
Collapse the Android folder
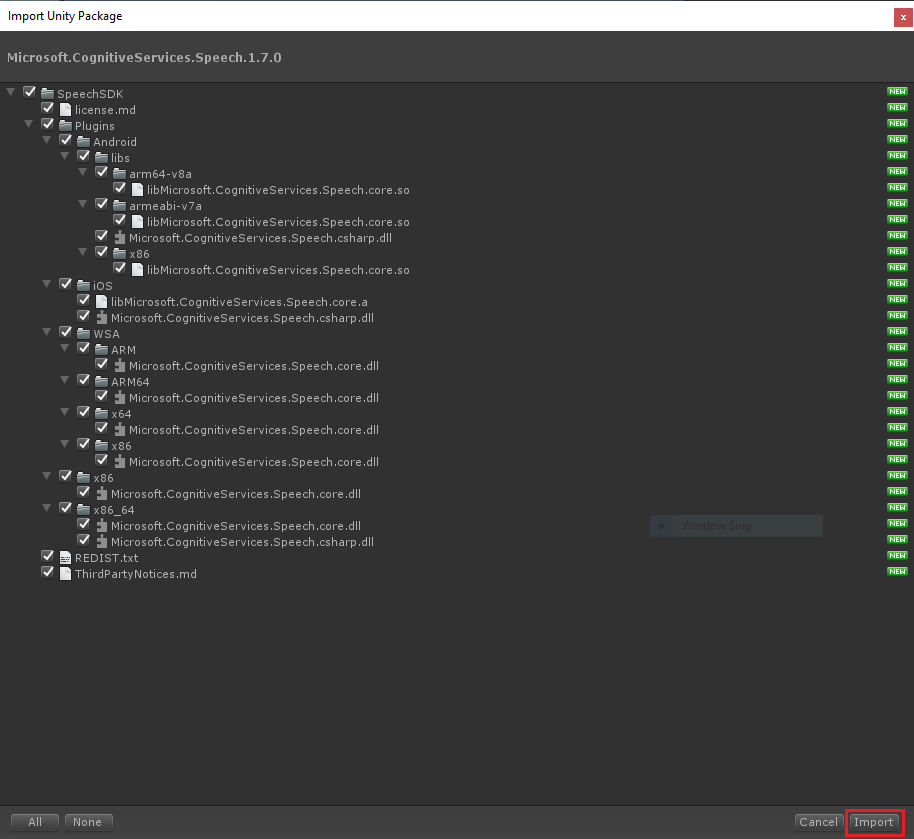(47, 140)
